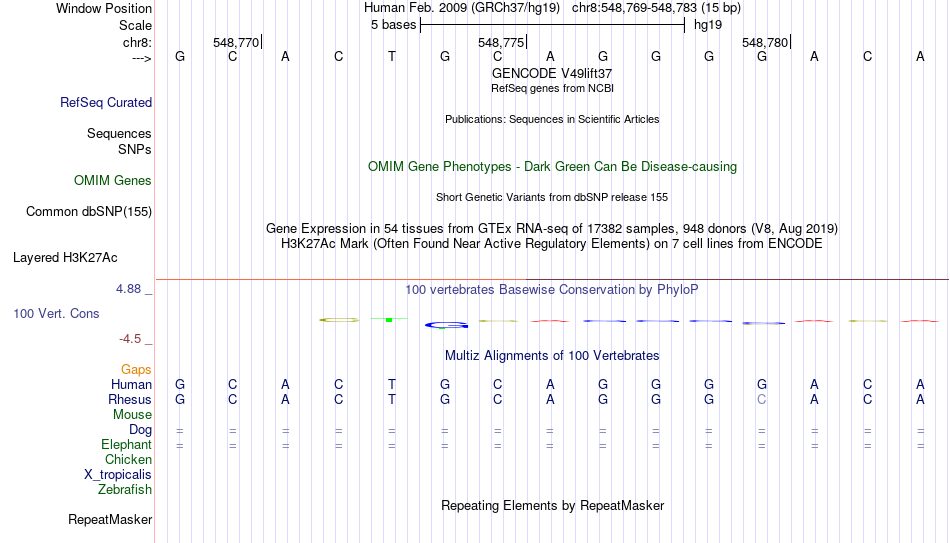Click the Human species label

tap(131, 385)
